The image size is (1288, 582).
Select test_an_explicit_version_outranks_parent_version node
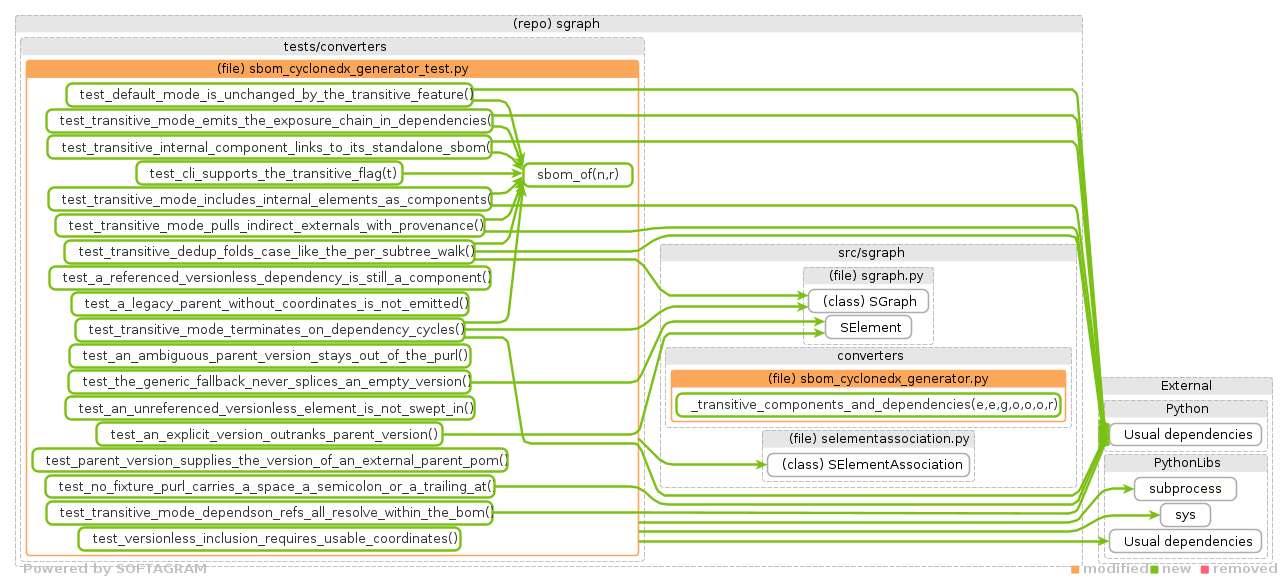(270, 434)
